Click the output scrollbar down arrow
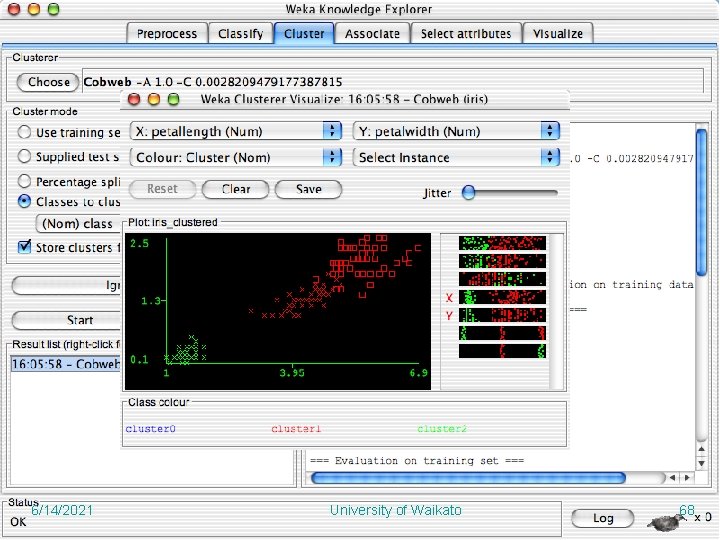 701,463
